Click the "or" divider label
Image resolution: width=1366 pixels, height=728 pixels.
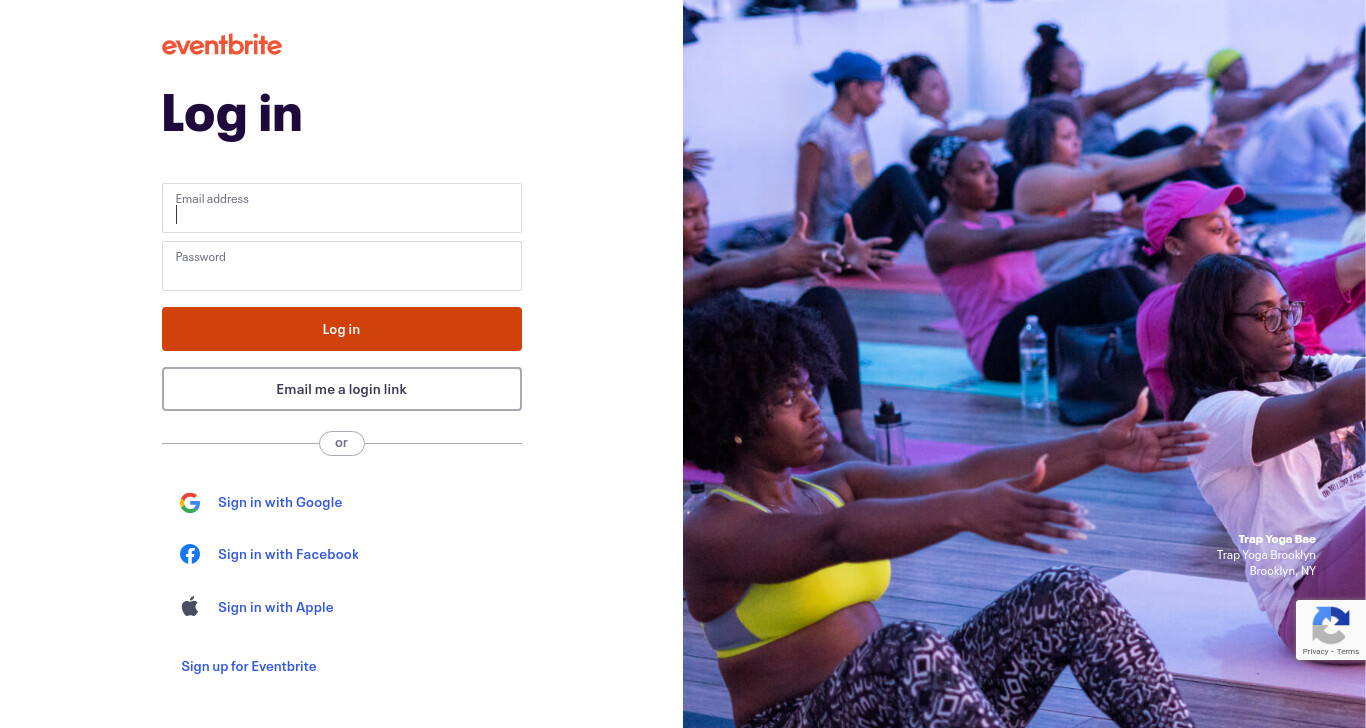(x=342, y=443)
